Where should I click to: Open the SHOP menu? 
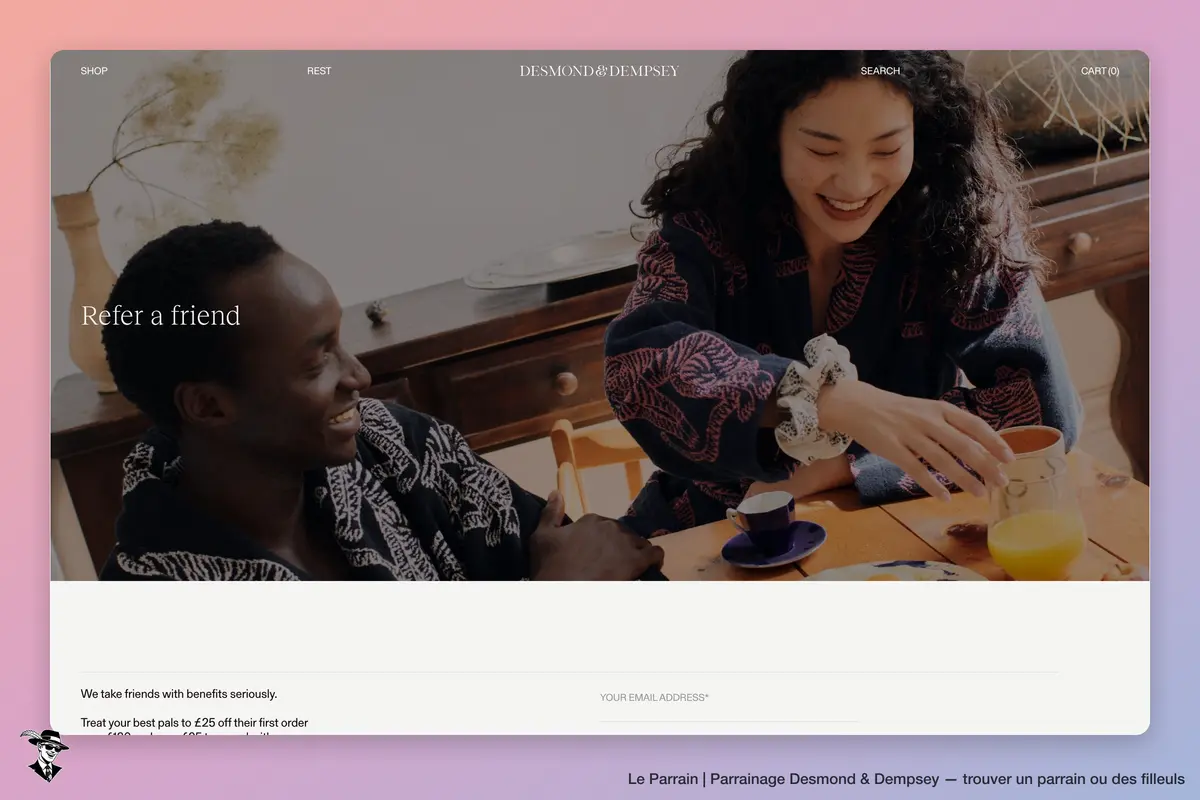94,71
